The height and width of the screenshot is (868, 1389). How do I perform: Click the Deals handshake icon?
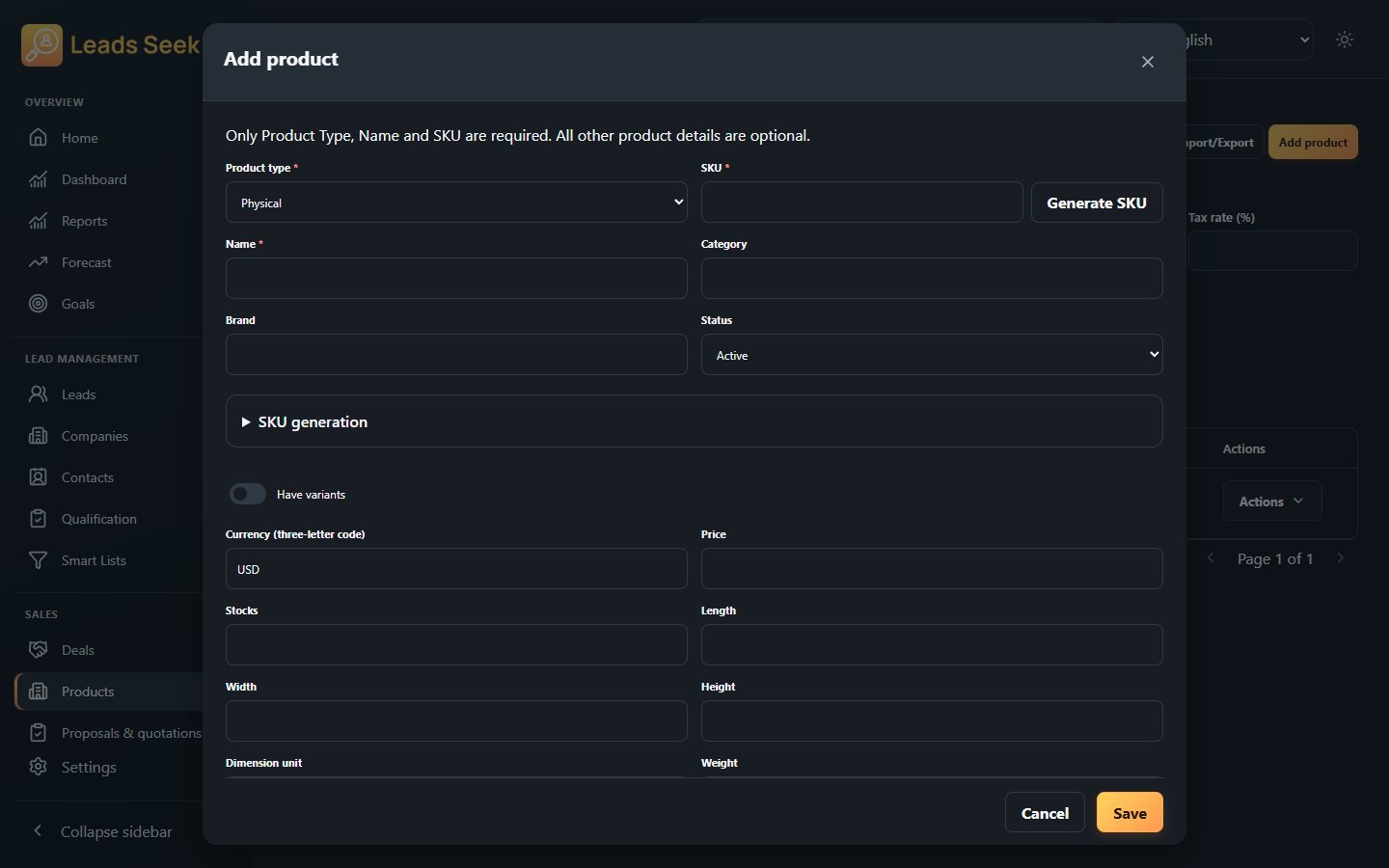point(38,650)
